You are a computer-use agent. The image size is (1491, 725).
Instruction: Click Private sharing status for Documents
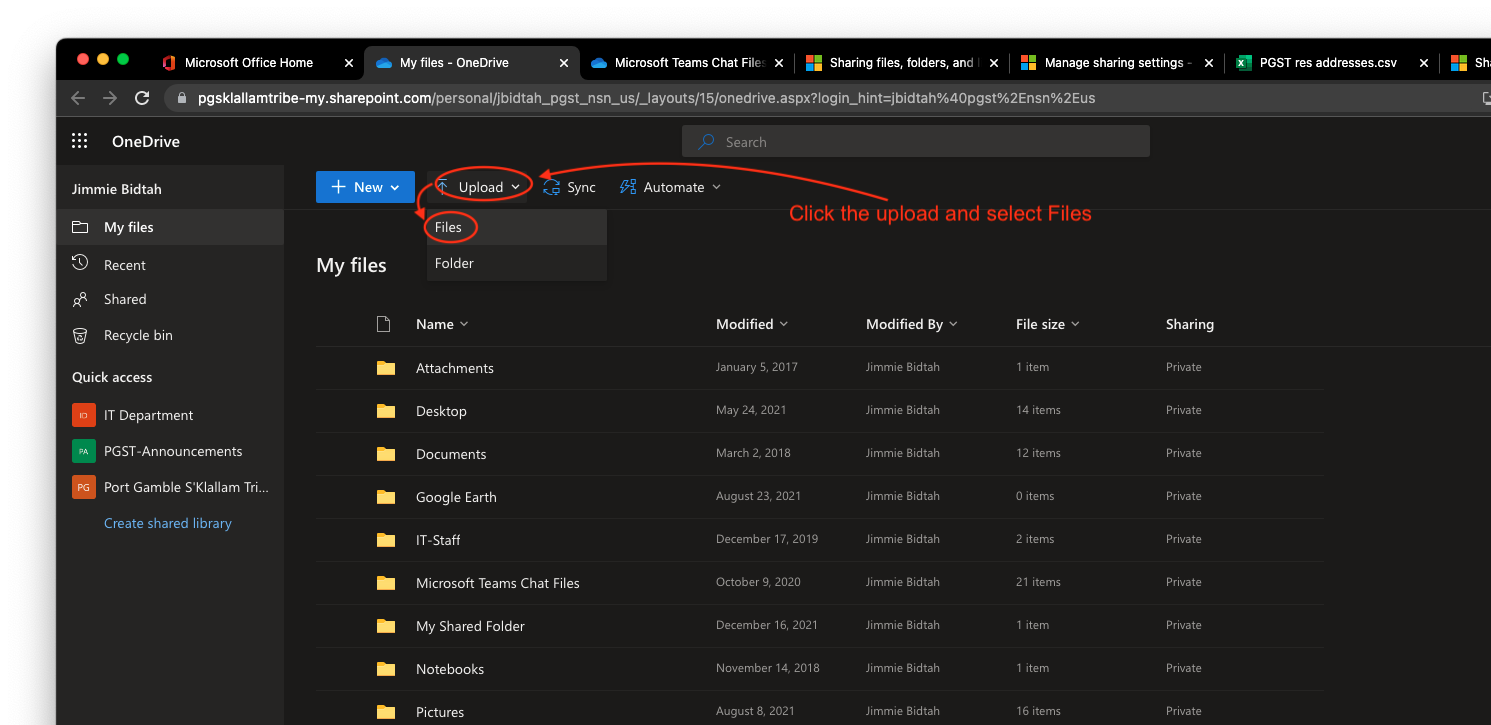click(x=1184, y=453)
